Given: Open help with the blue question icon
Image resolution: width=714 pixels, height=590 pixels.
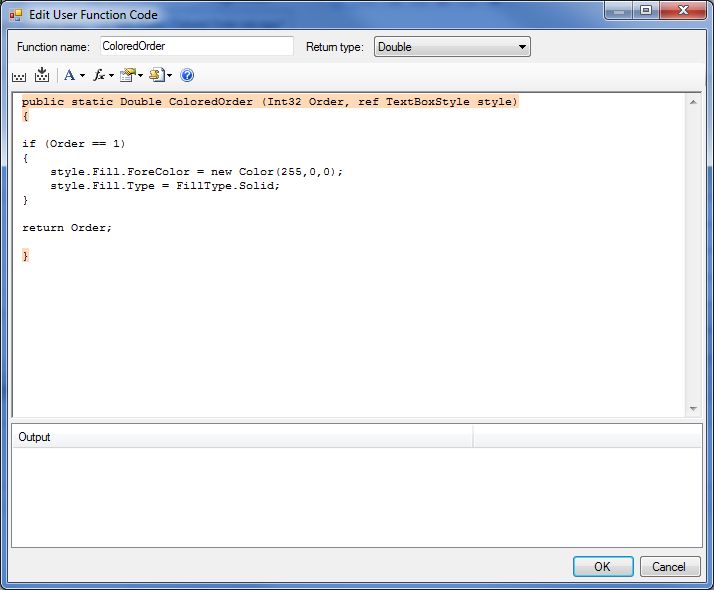Looking at the screenshot, I should pos(187,75).
